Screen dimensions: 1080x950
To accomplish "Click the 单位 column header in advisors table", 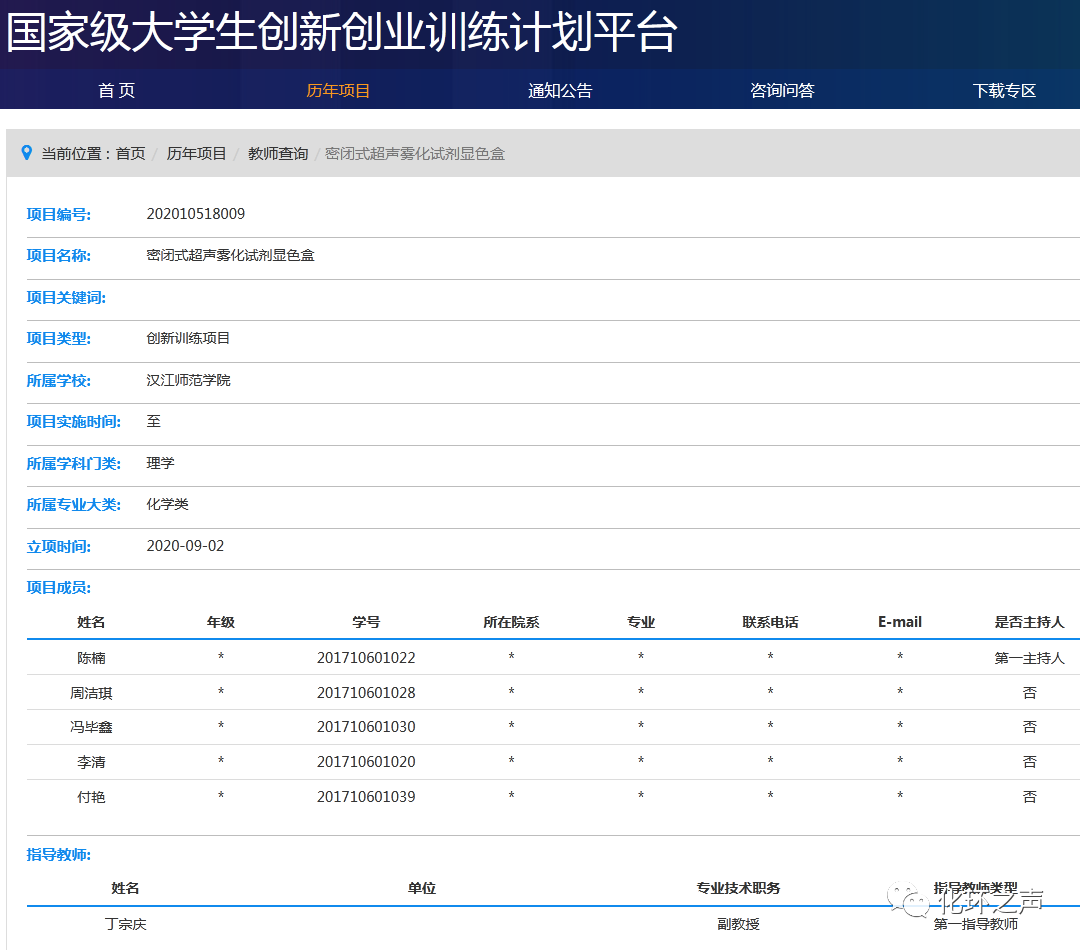I will (x=422, y=888).
